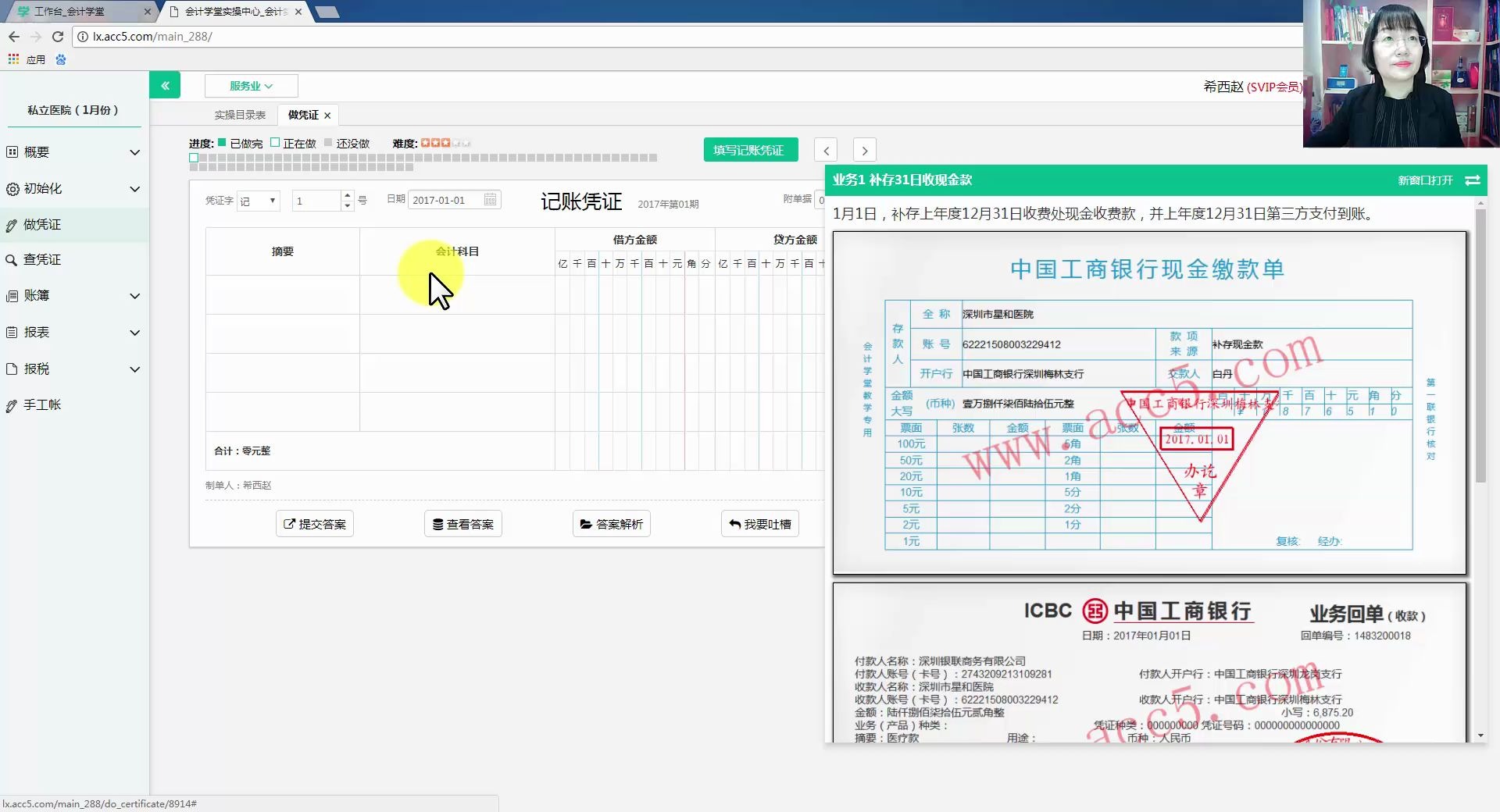Viewport: 1500px width, 812px height.
Task: Open the 服务业 dropdown
Action: click(250, 85)
